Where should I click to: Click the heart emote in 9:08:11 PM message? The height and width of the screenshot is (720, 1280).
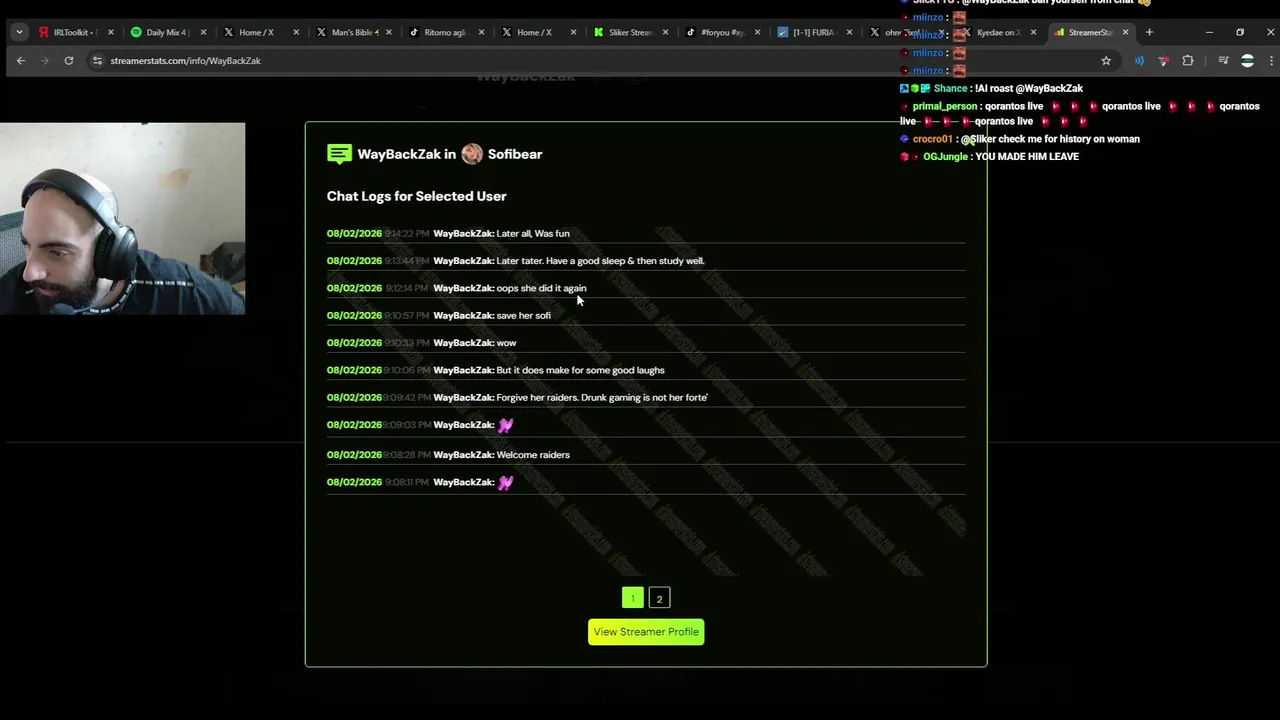coord(505,482)
